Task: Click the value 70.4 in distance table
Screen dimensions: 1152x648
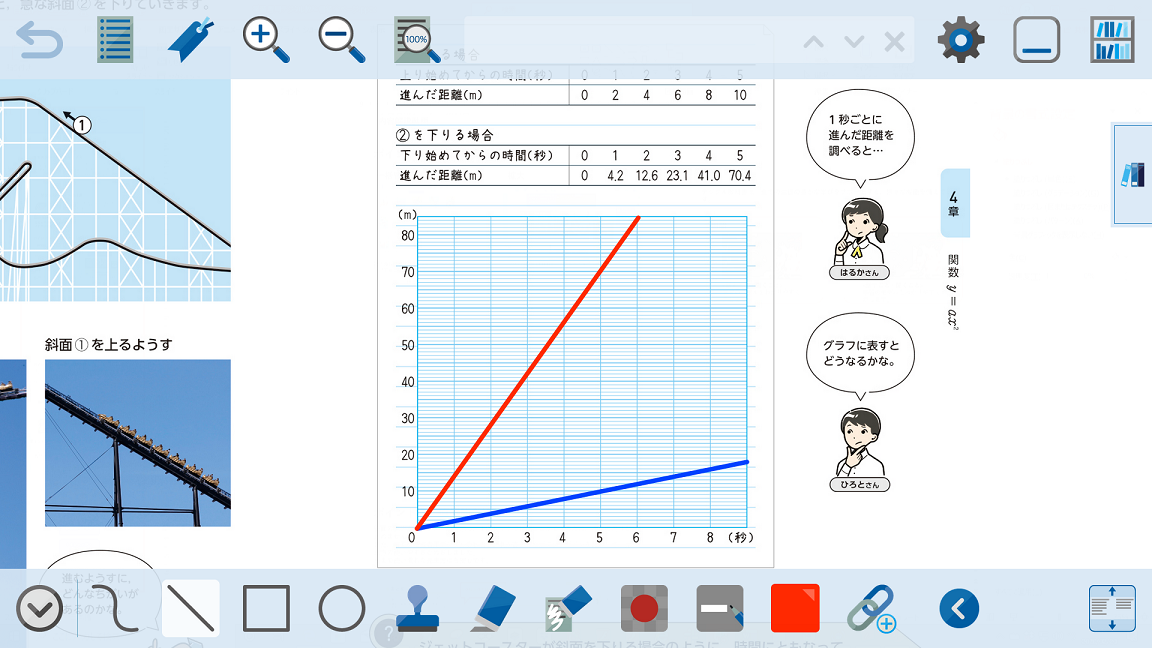Action: [740, 176]
